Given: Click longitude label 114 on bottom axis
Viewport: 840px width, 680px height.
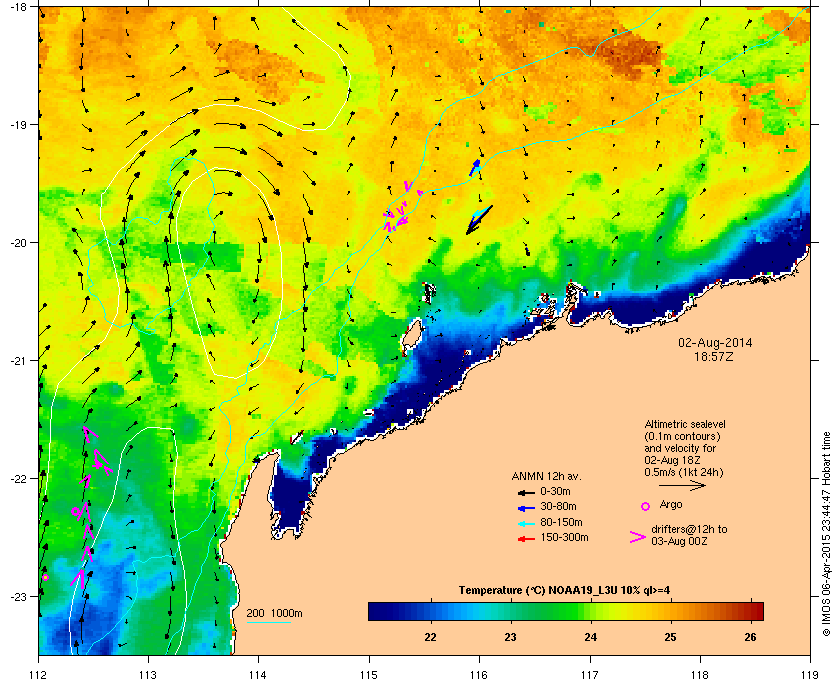Looking at the screenshot, I should click(258, 675).
